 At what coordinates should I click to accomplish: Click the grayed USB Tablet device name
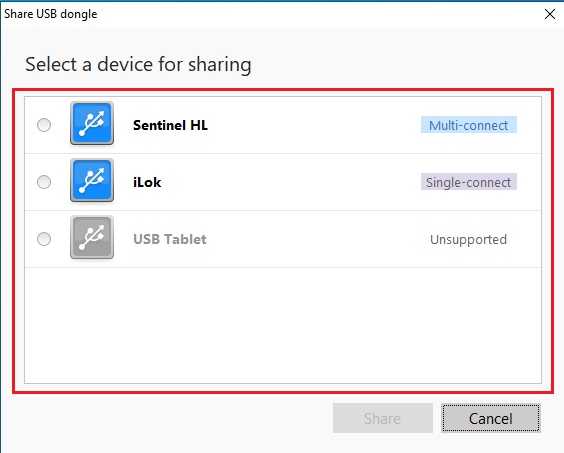click(x=170, y=239)
